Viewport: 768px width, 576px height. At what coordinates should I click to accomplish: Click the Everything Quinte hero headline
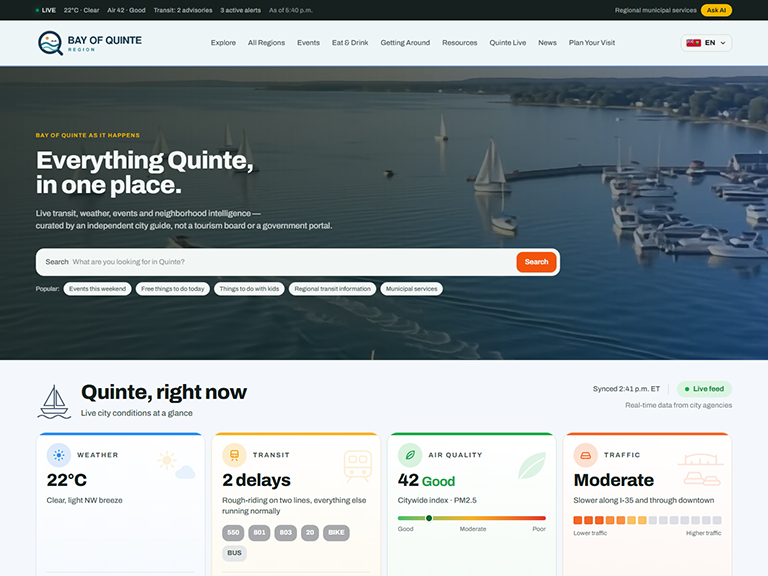(144, 172)
